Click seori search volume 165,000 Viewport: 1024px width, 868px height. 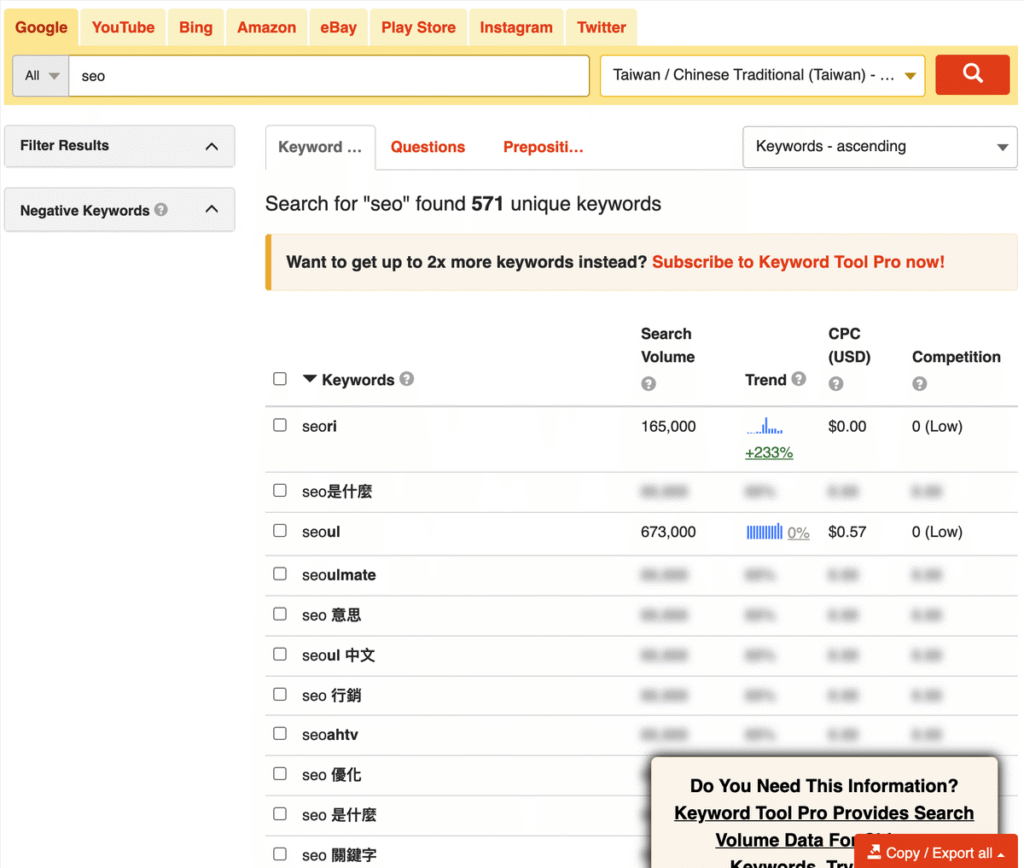point(668,426)
